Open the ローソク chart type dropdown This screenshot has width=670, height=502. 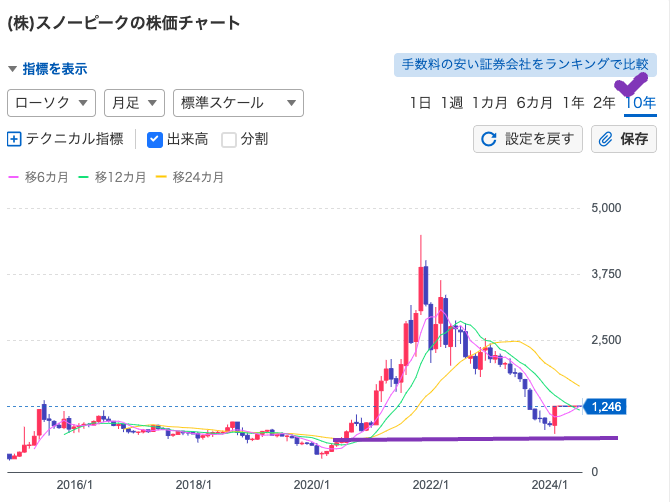51,103
